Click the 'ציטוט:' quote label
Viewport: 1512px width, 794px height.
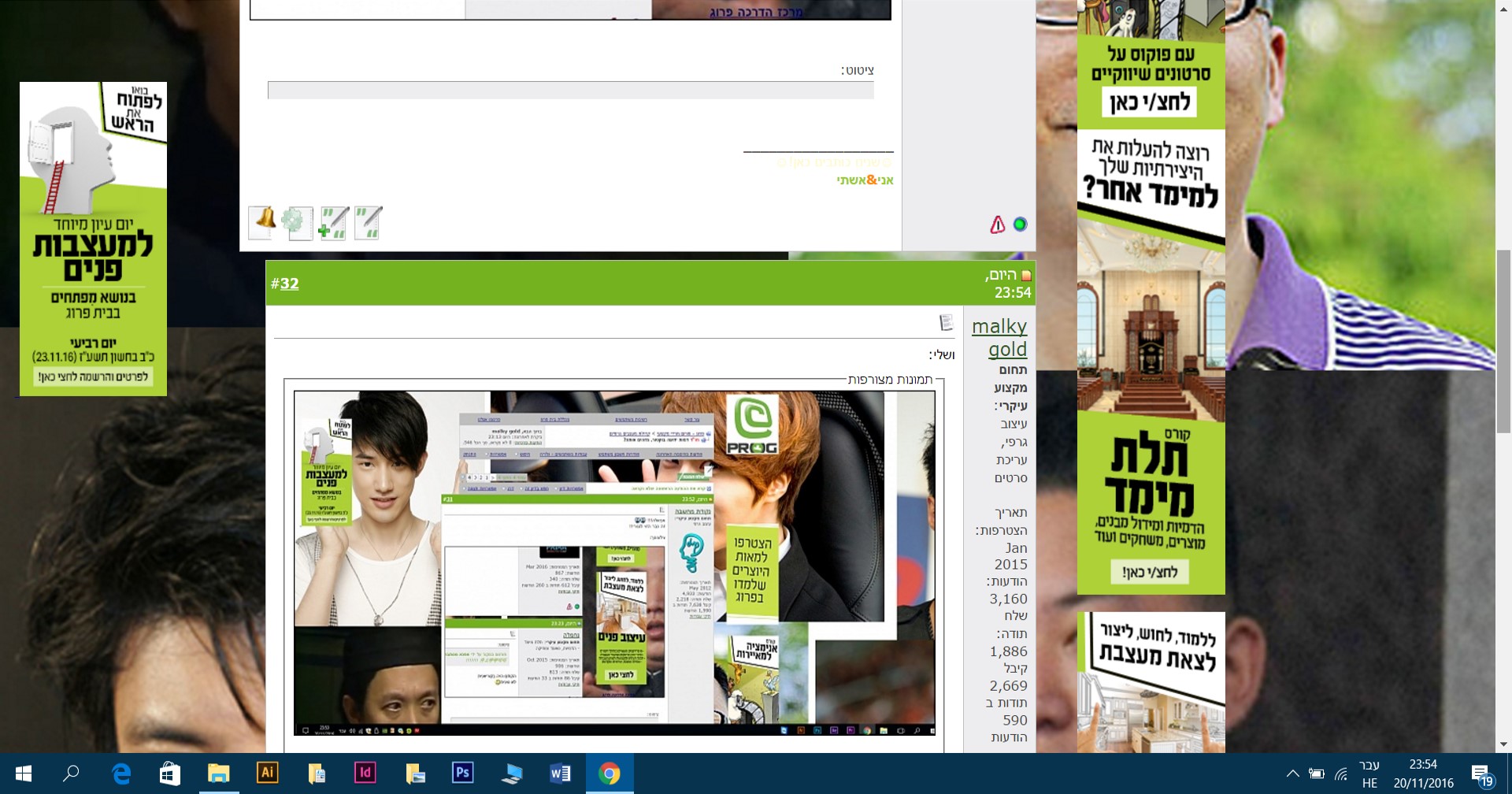(x=858, y=70)
